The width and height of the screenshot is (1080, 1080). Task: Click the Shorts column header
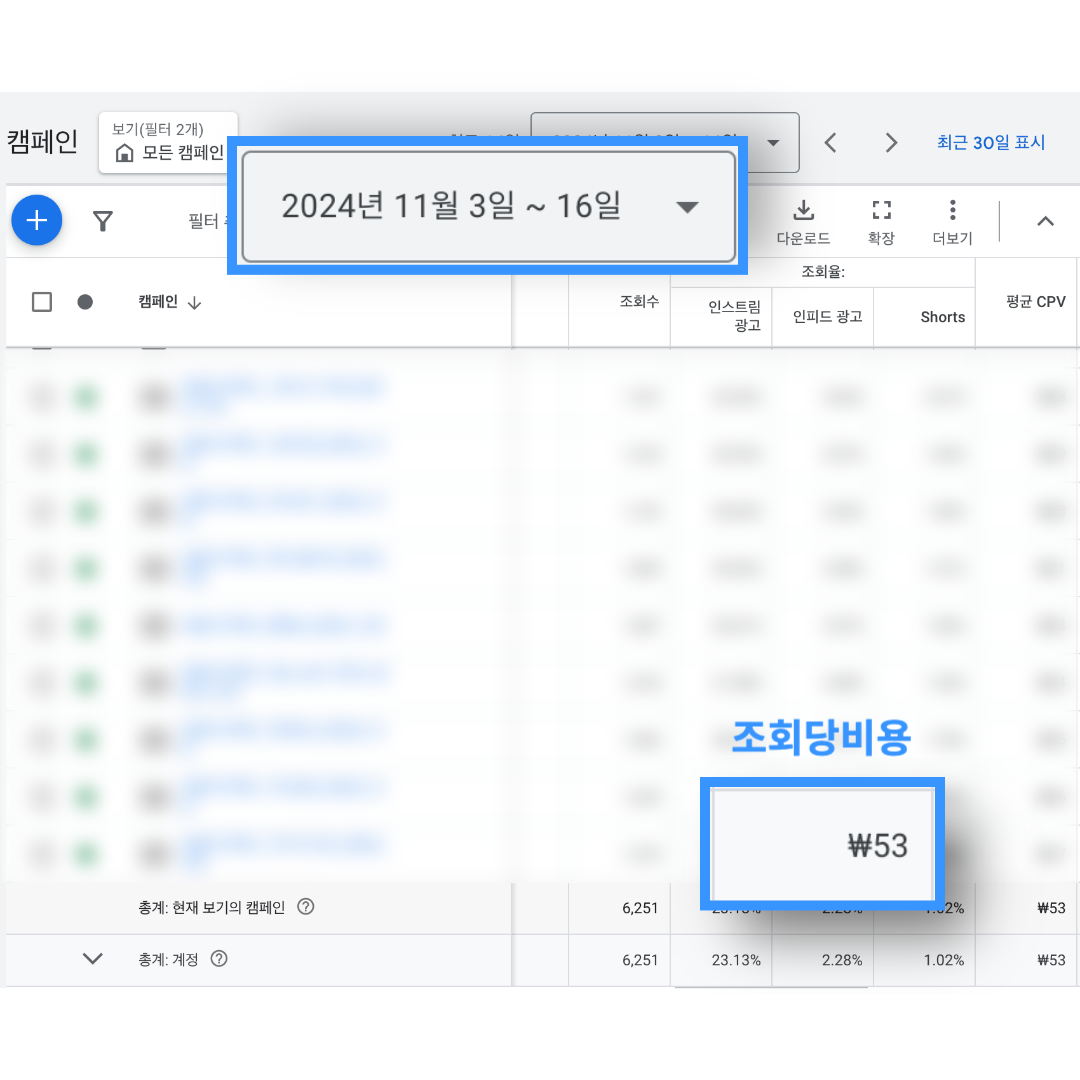click(x=942, y=317)
